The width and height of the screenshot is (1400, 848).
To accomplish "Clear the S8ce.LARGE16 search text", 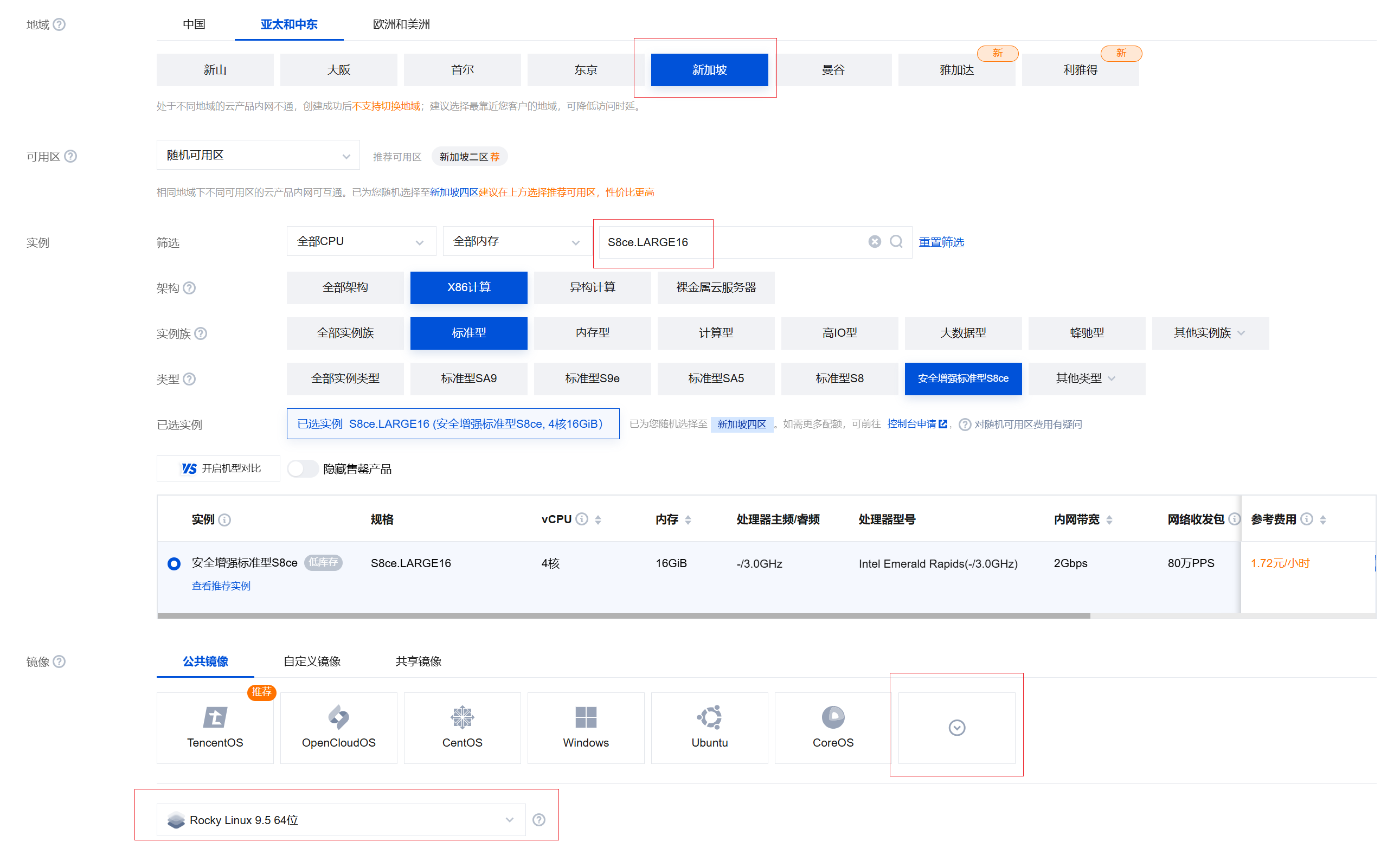I will coord(875,242).
